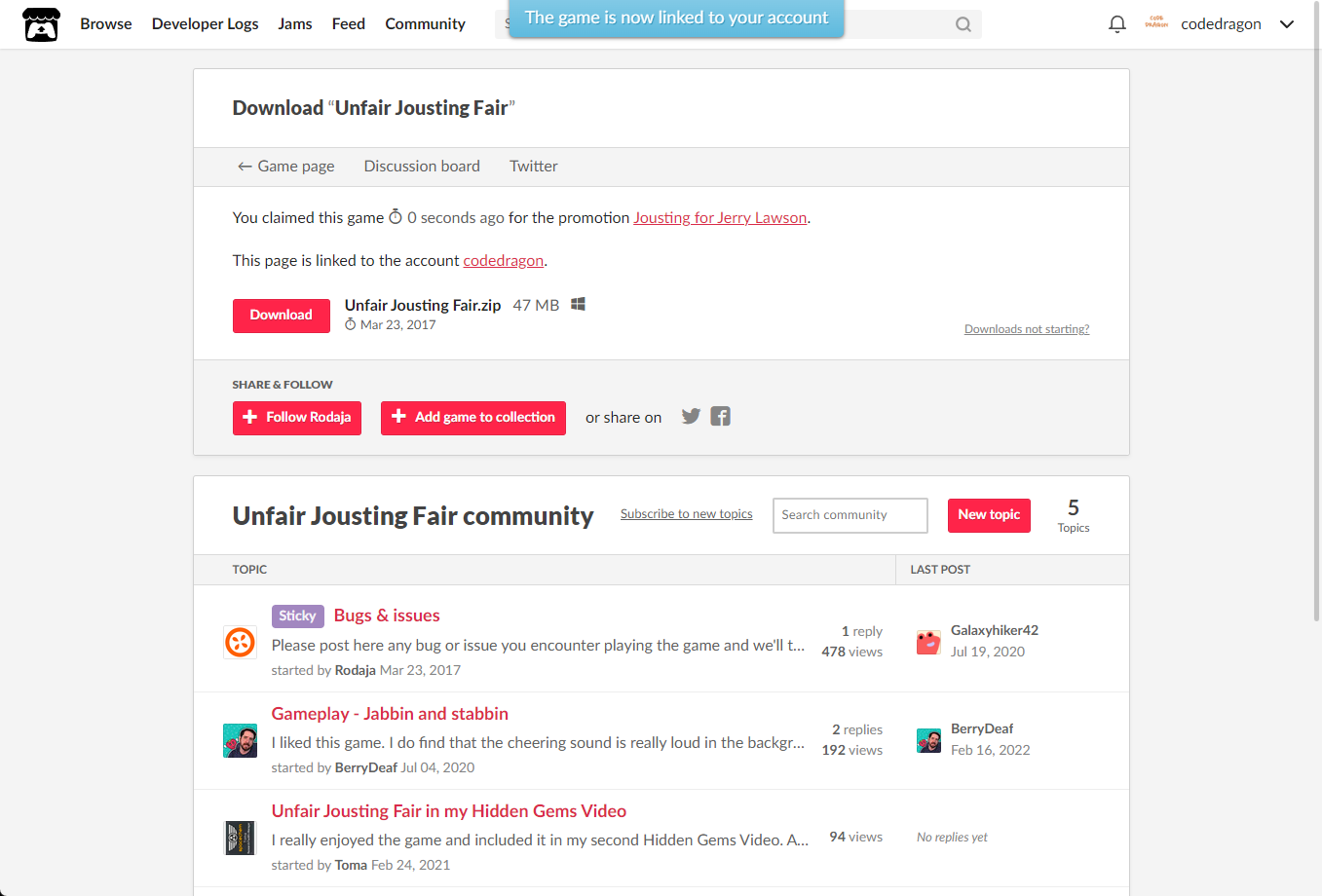Return to the Game page
The height and width of the screenshot is (896, 1322).
tap(285, 167)
